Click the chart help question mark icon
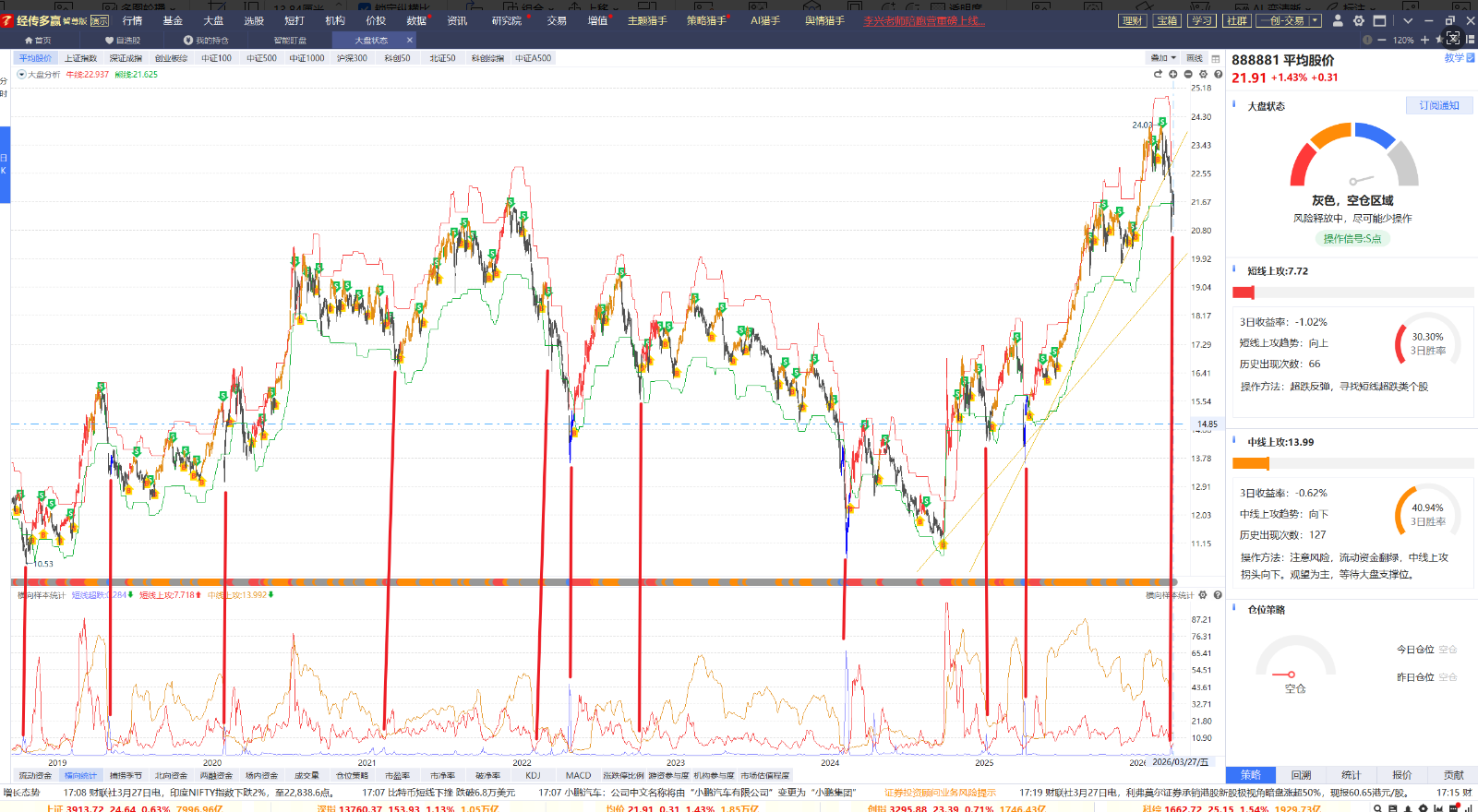 [1218, 75]
